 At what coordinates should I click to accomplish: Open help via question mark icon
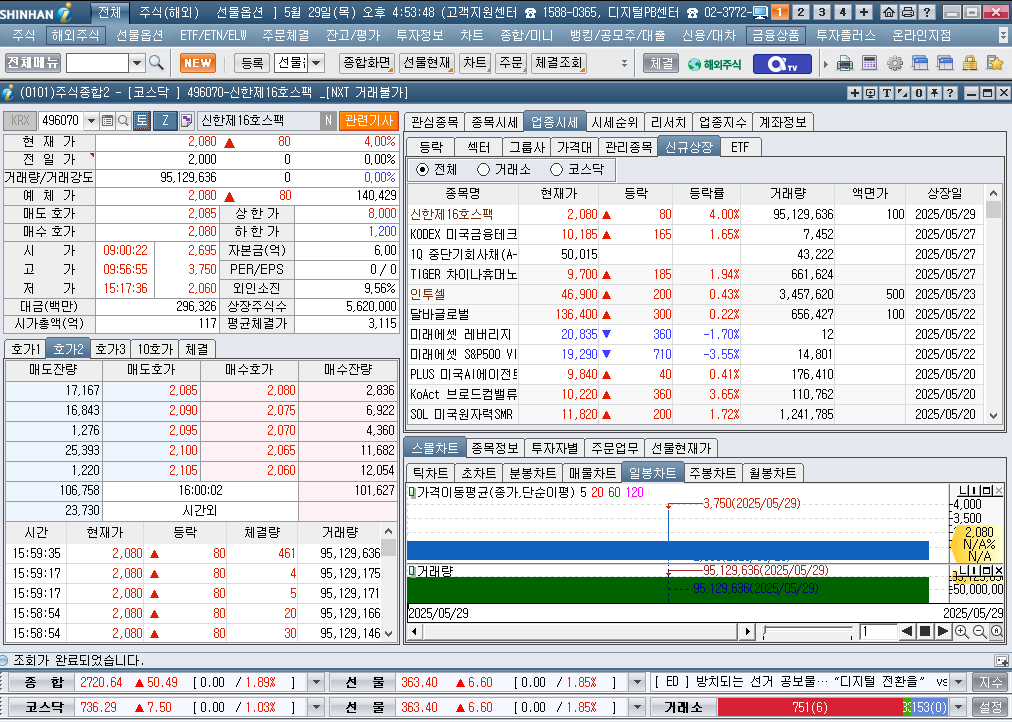[926, 12]
